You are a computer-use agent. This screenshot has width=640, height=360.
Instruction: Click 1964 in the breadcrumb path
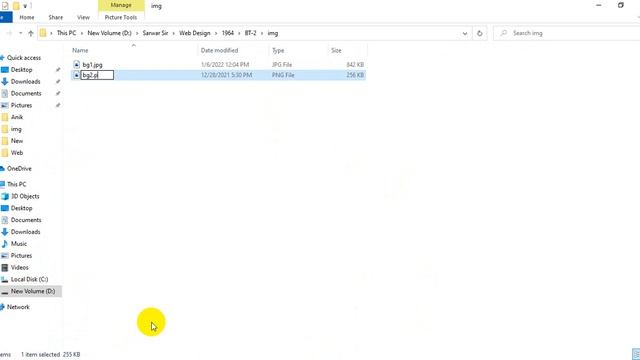228,33
